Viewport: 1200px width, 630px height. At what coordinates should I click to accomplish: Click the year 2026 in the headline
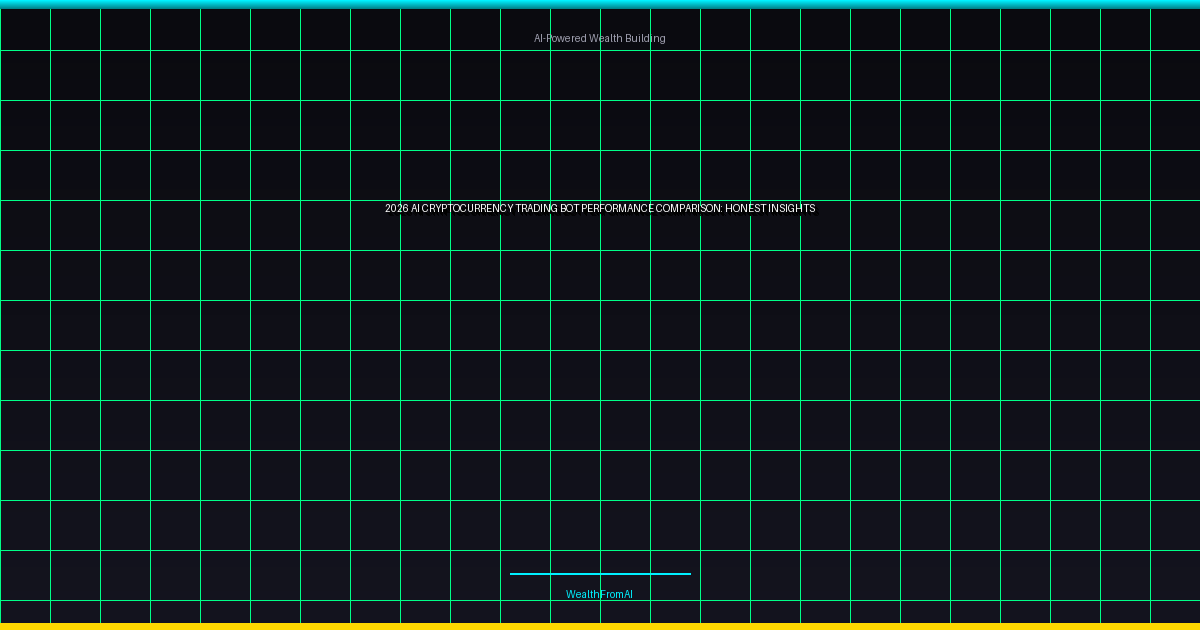tap(396, 208)
